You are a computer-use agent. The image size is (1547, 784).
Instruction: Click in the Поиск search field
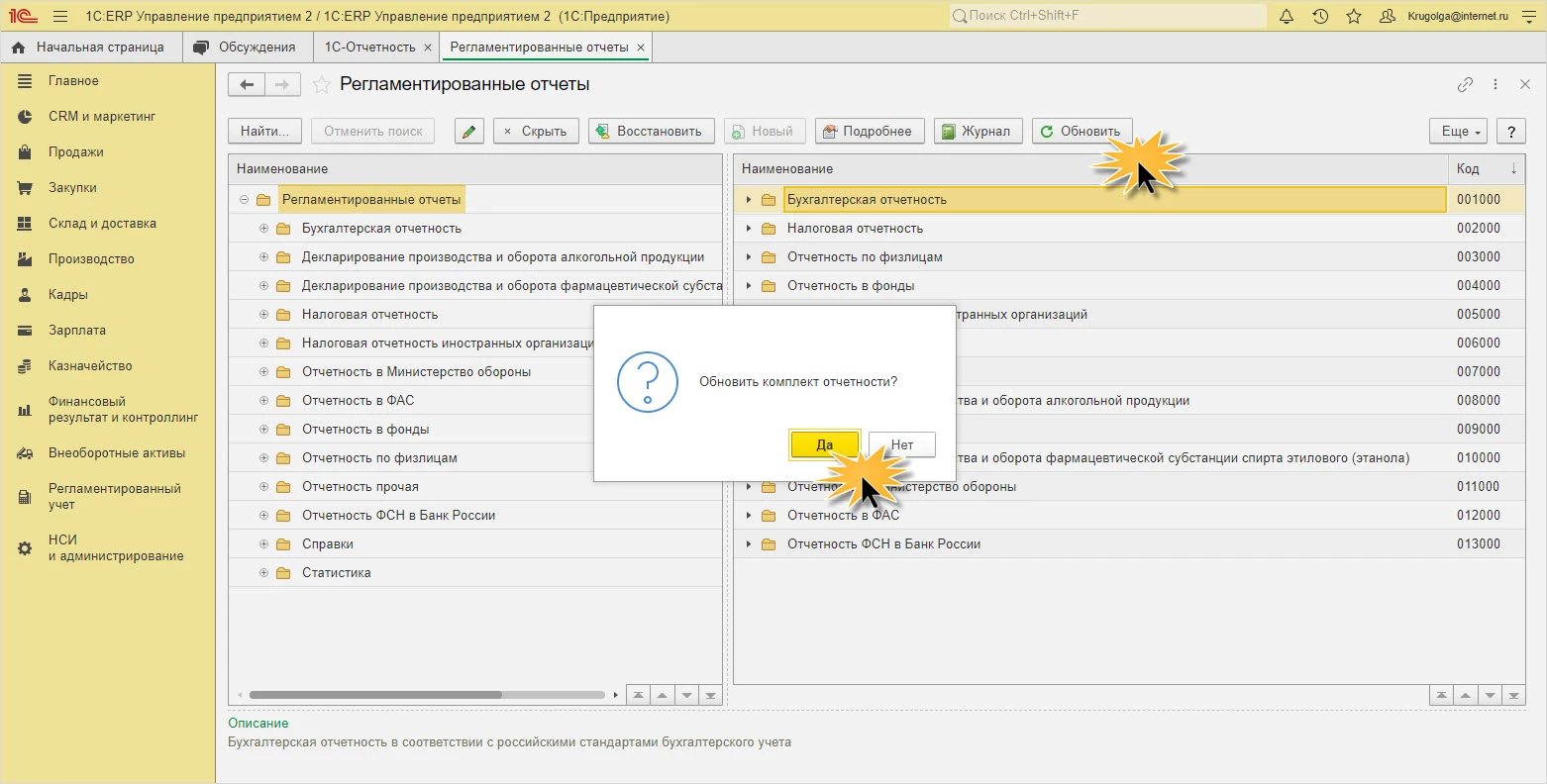1107,16
